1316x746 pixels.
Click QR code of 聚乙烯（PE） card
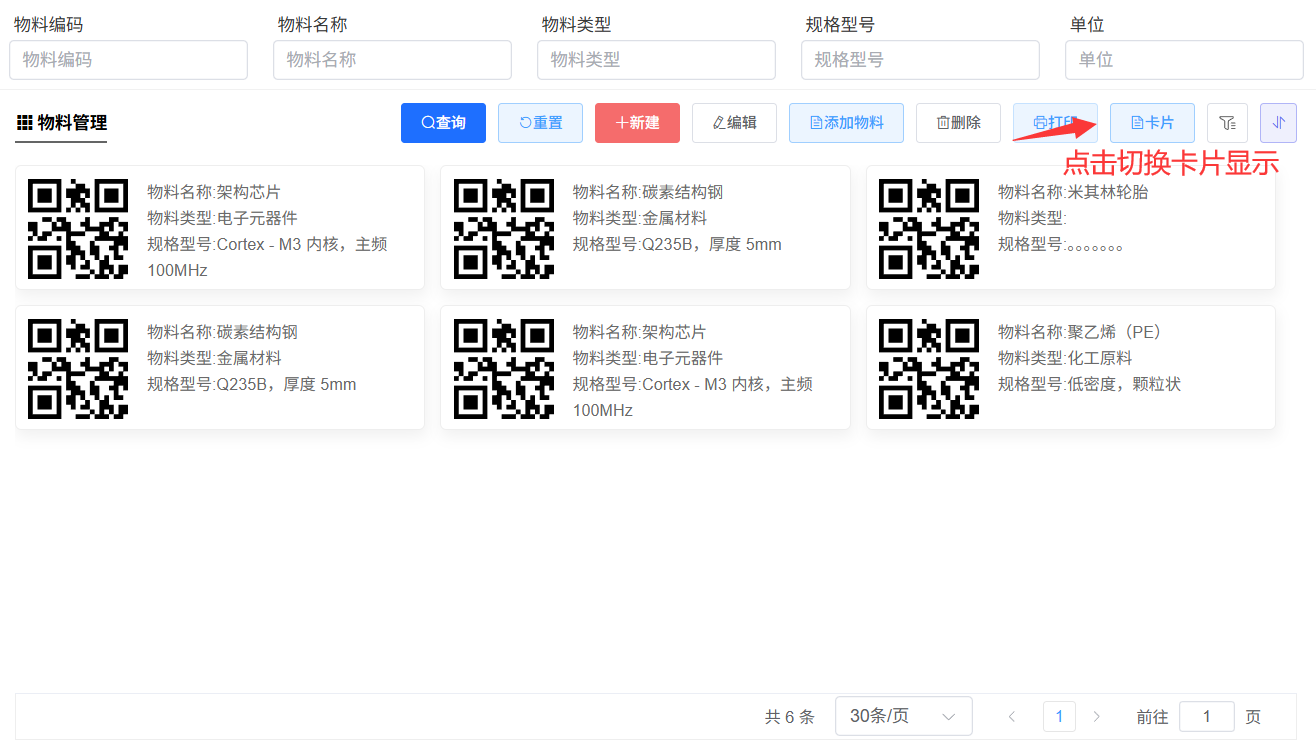(x=928, y=368)
